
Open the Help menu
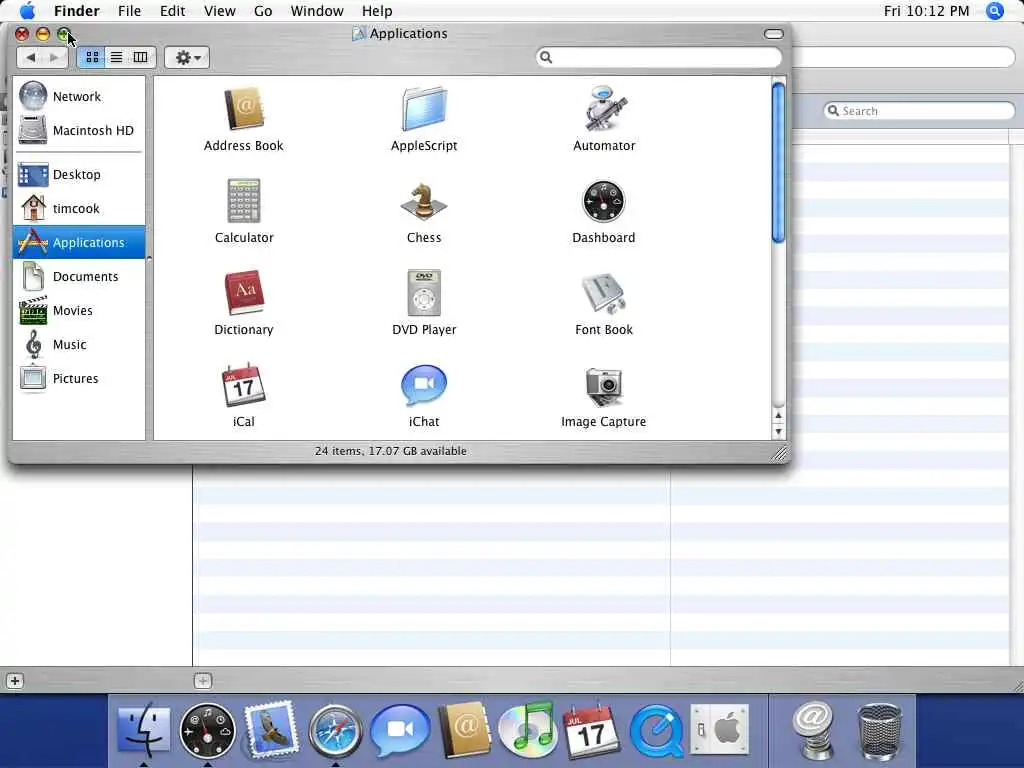pyautogui.click(x=377, y=10)
